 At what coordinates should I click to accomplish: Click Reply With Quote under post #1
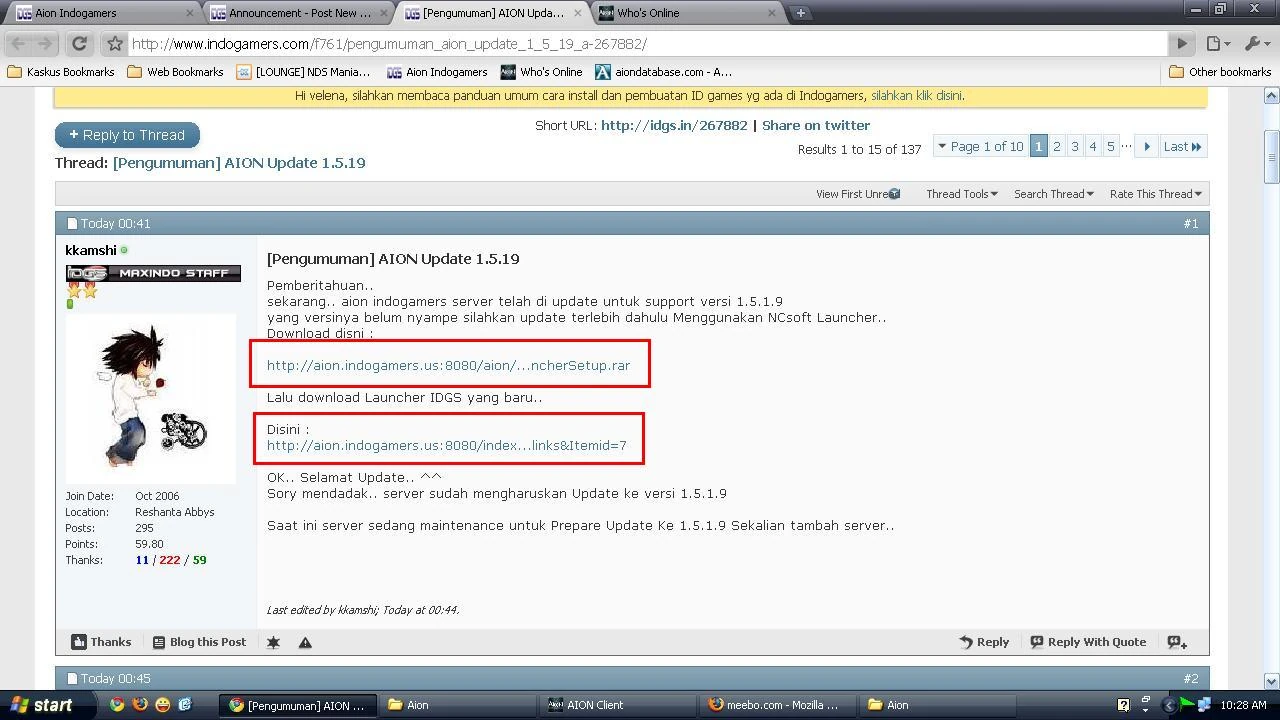pos(1088,642)
